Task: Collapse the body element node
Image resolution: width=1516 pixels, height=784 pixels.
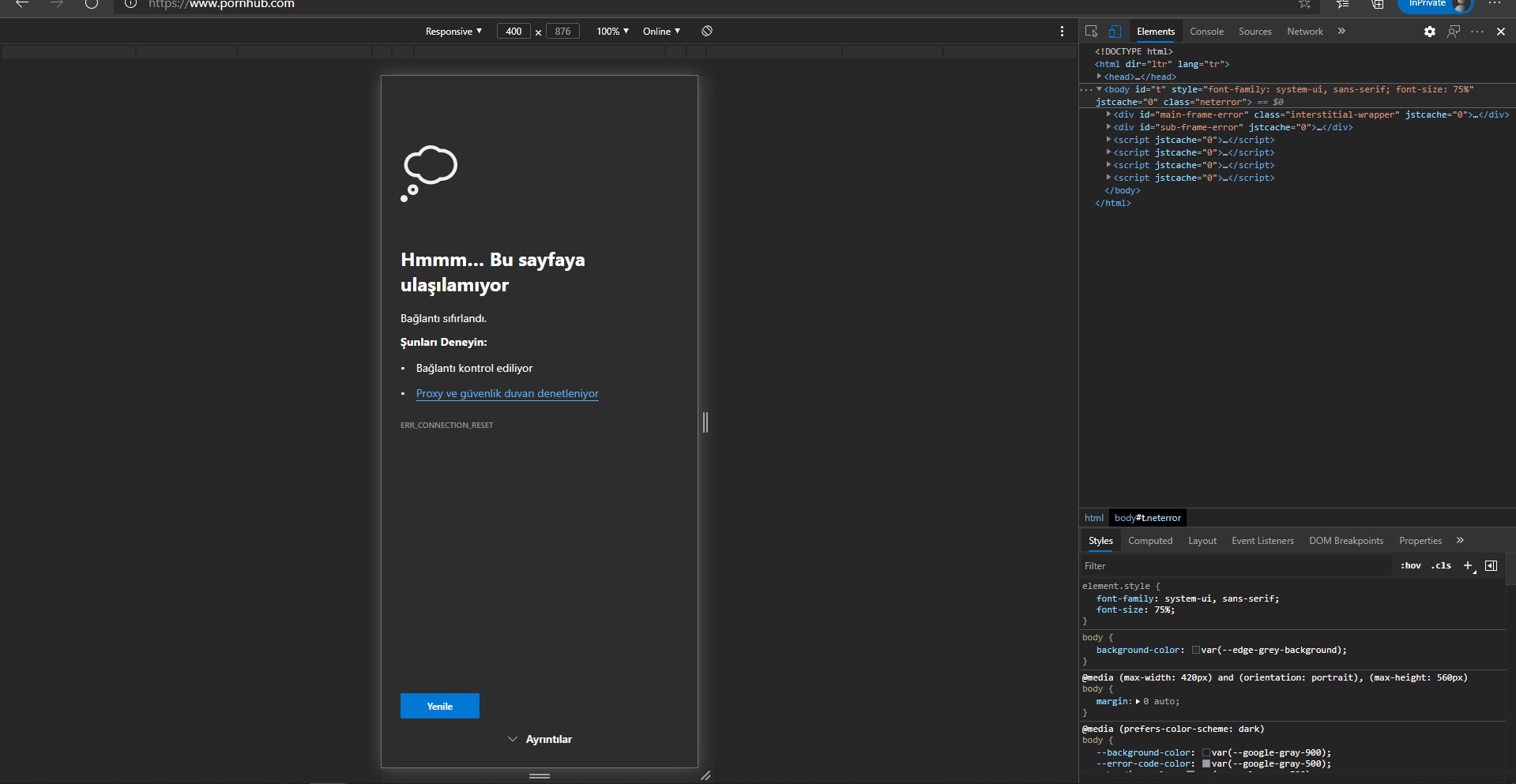Action: pyautogui.click(x=1099, y=89)
